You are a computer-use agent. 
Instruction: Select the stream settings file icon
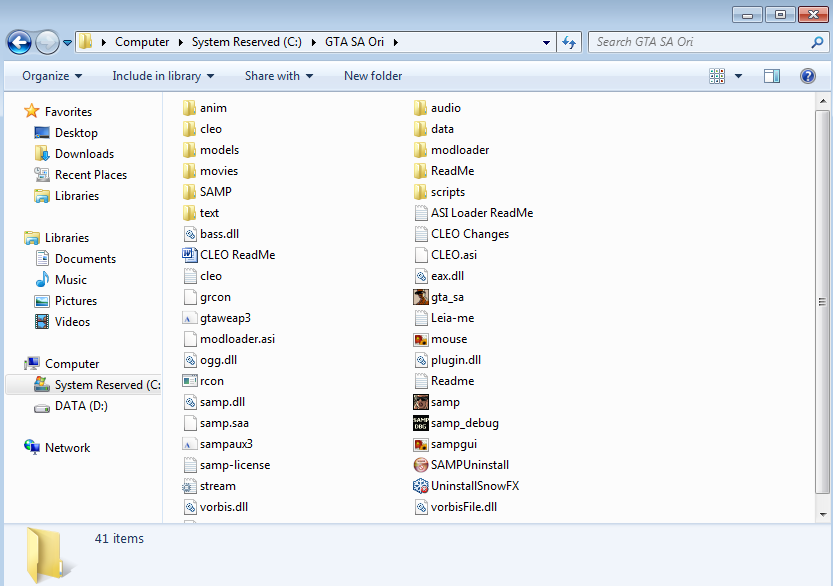coord(190,486)
